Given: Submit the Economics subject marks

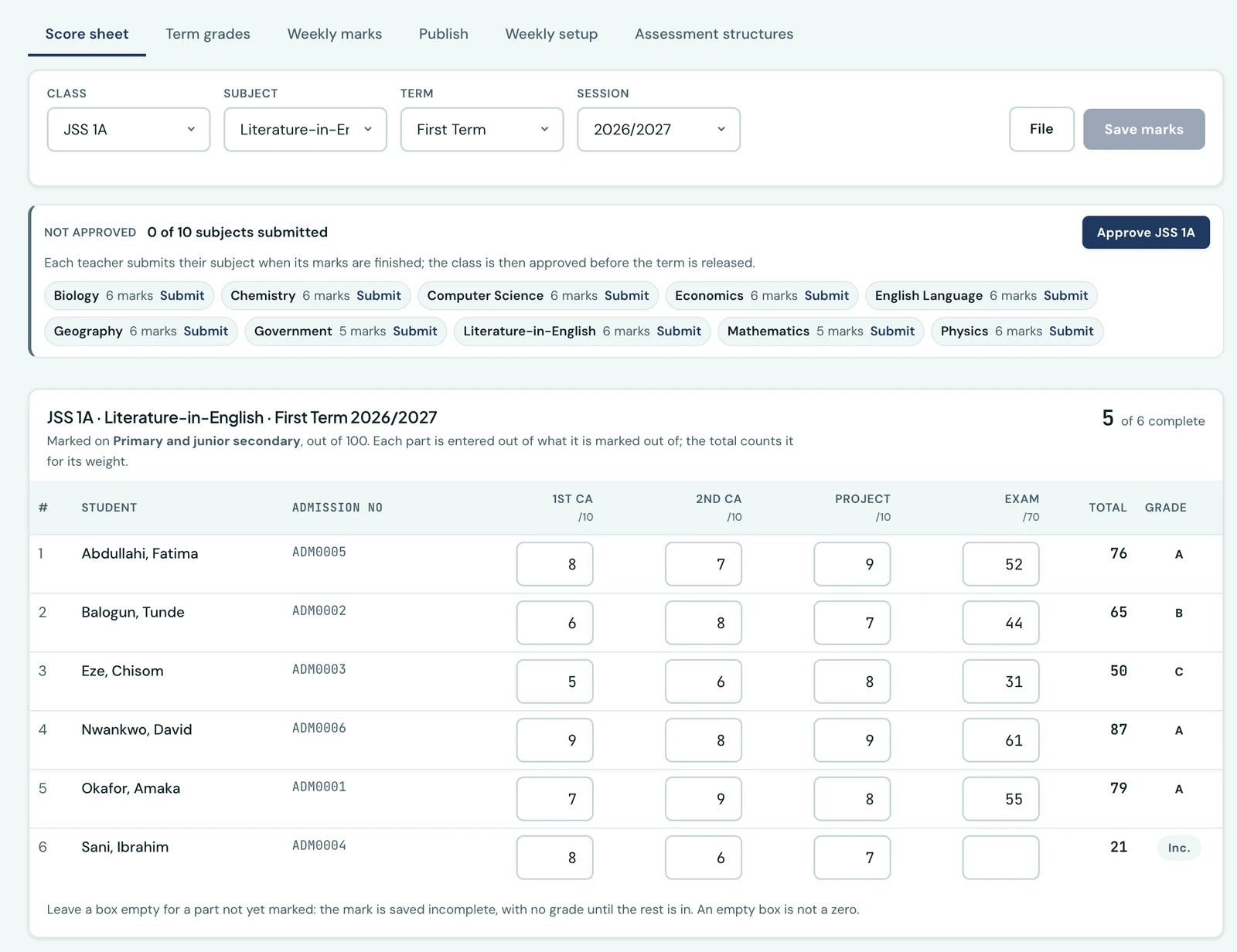Looking at the screenshot, I should (826, 296).
